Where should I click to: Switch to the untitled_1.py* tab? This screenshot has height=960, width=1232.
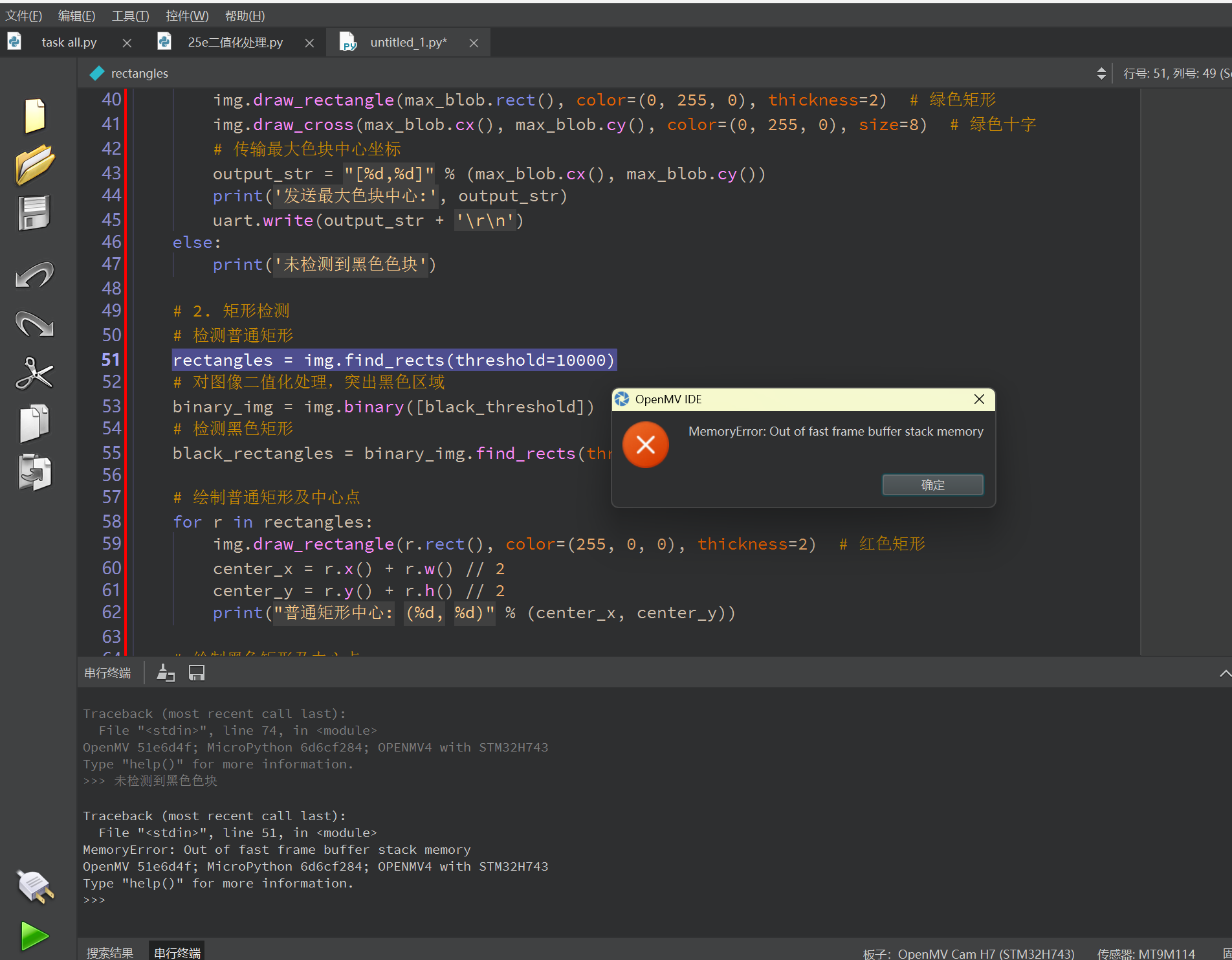pyautogui.click(x=408, y=42)
